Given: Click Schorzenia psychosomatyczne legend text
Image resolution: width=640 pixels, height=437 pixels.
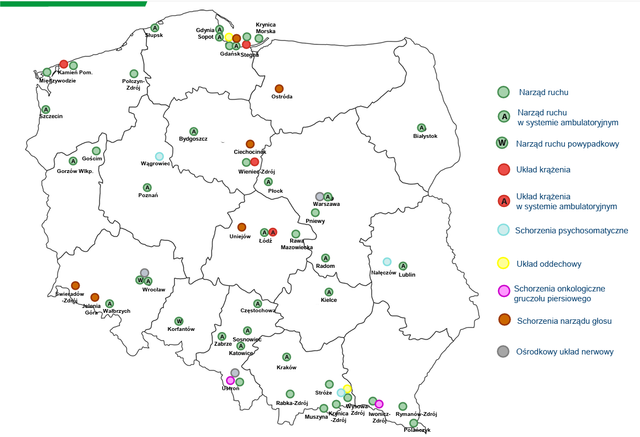Looking at the screenshot, I should 571,231.
